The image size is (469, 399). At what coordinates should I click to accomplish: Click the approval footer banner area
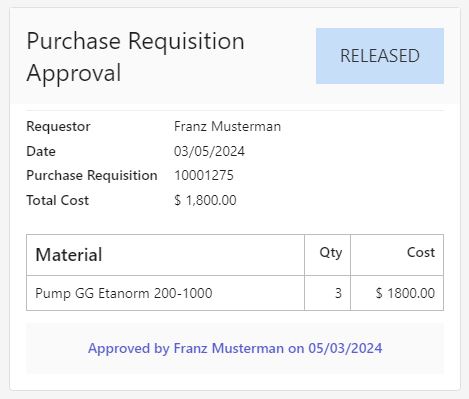pyautogui.click(x=235, y=348)
